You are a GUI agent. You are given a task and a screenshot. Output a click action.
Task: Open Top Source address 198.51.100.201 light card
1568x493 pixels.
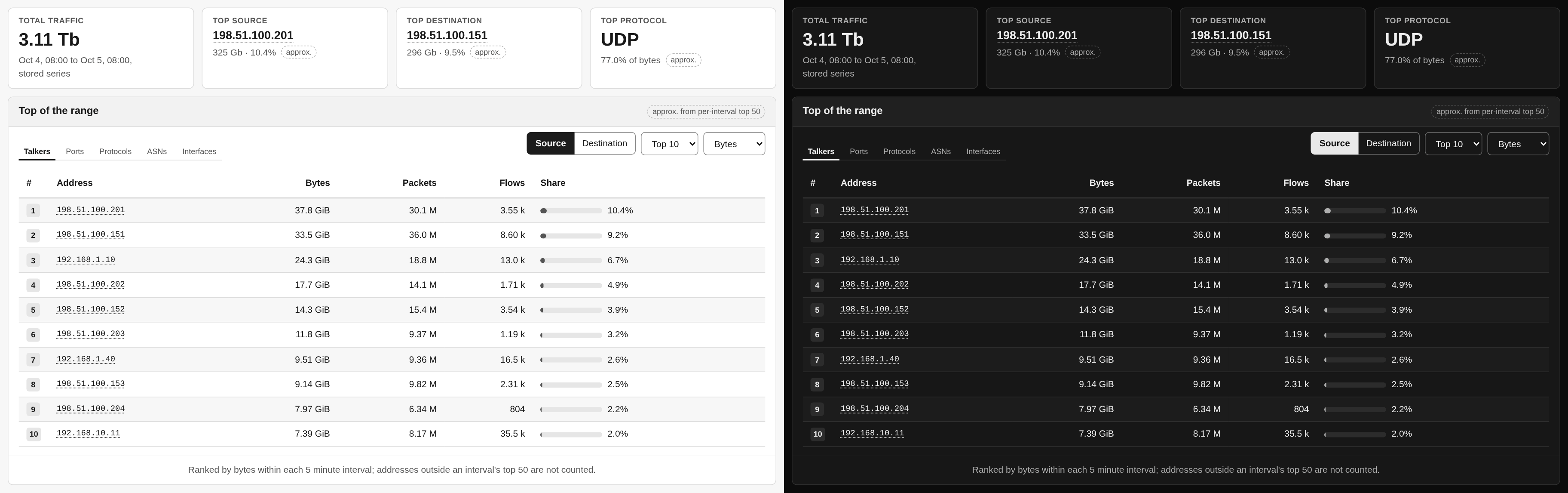click(x=253, y=35)
